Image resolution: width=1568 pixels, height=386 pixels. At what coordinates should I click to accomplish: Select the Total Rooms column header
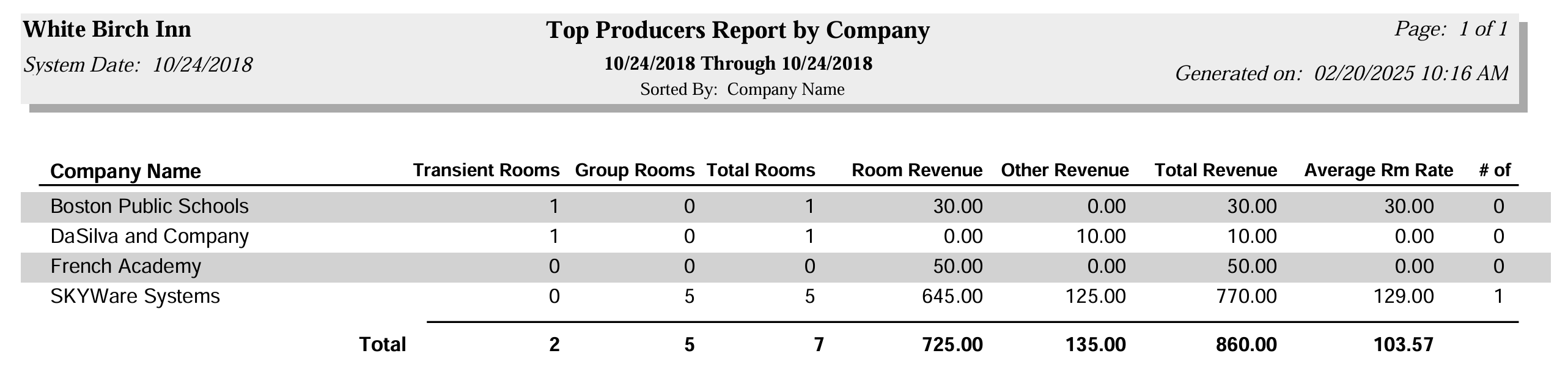click(x=760, y=170)
